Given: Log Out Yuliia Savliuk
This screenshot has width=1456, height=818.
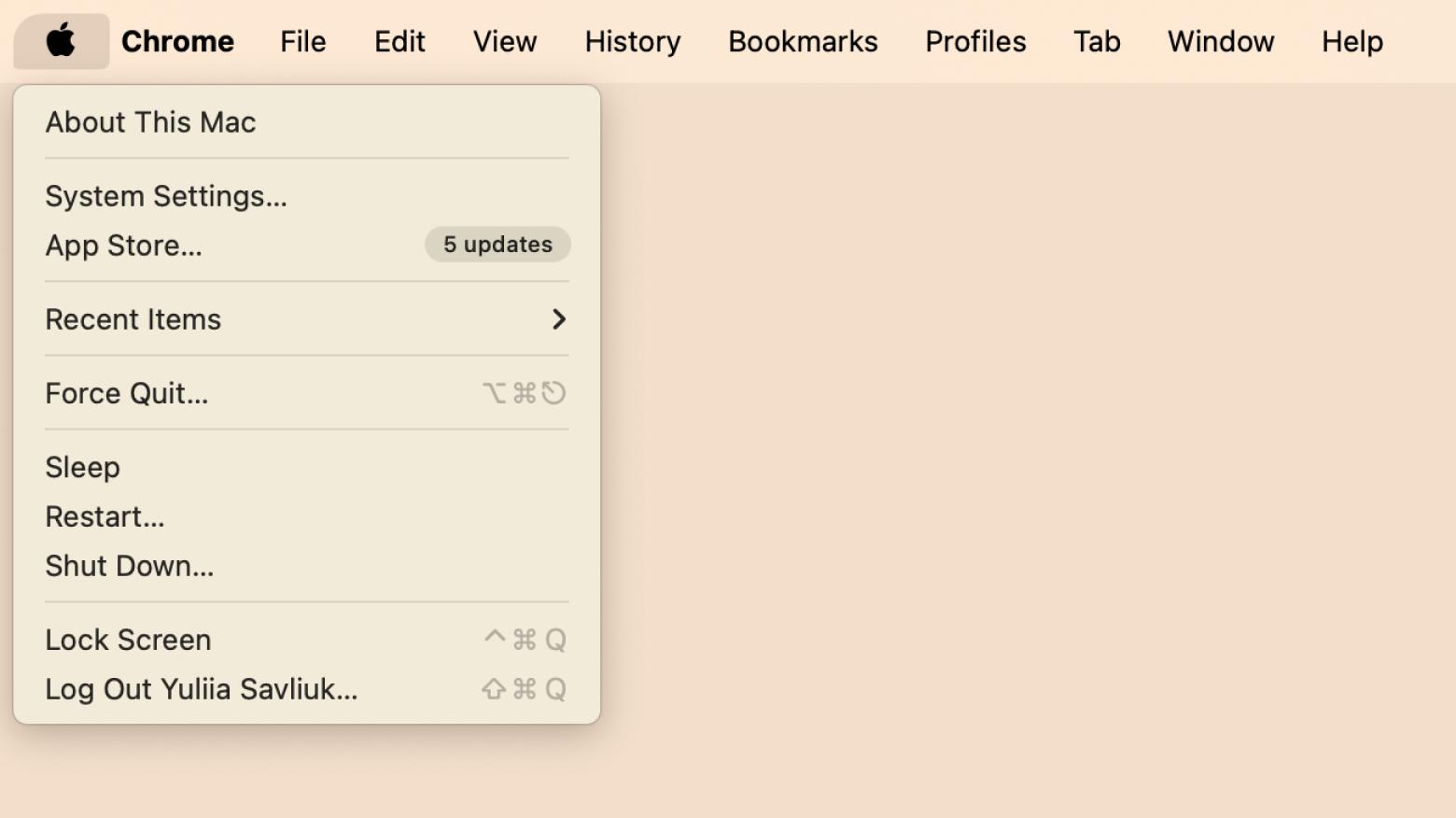Looking at the screenshot, I should click(202, 689).
